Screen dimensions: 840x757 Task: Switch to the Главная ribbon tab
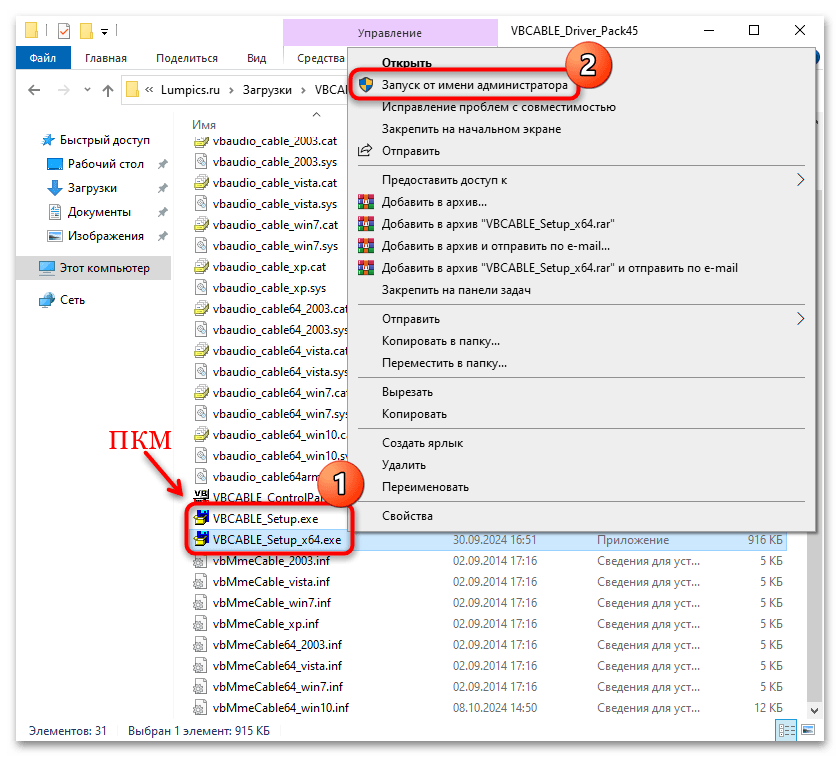point(106,58)
